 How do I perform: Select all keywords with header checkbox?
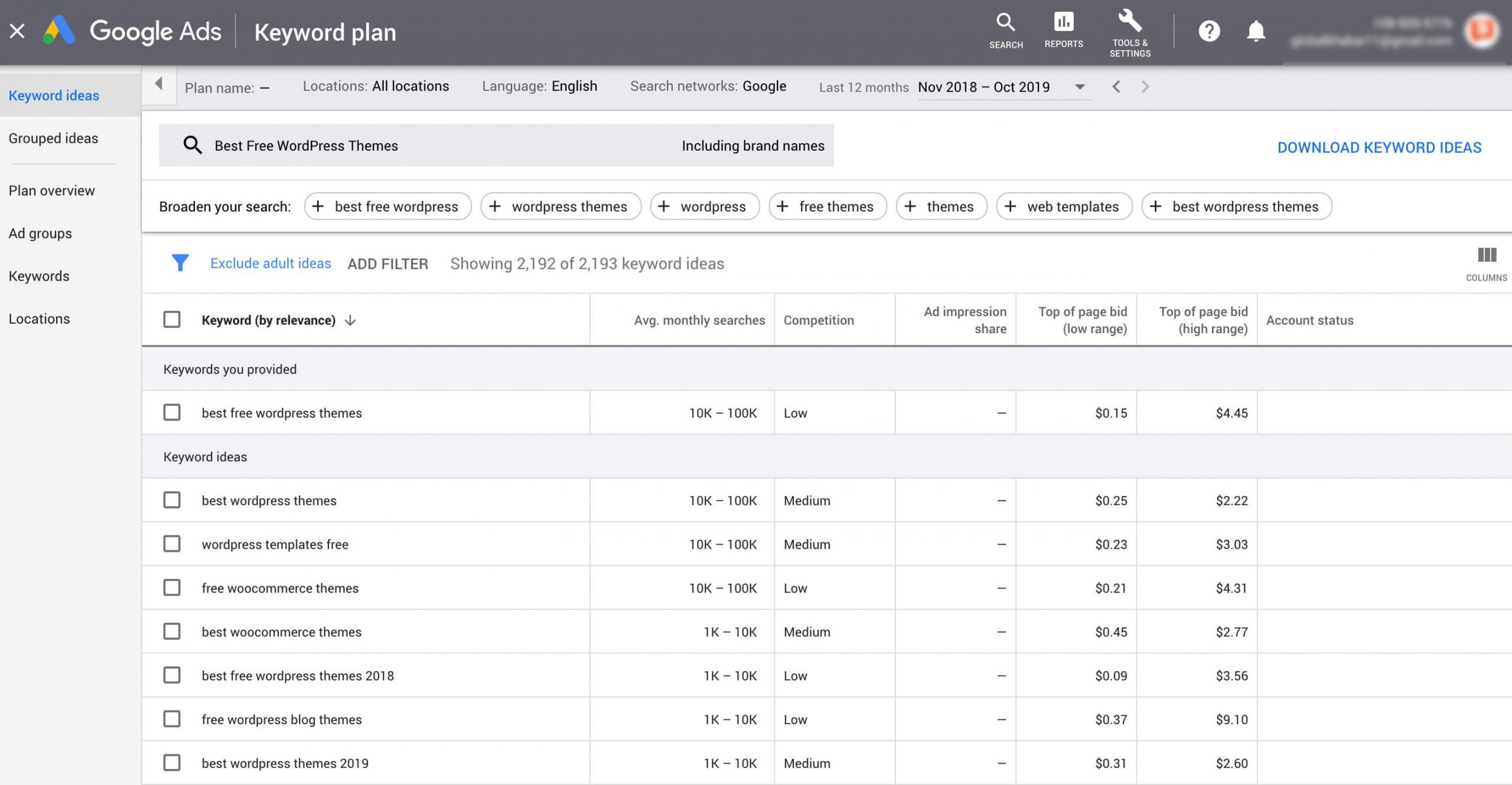(172, 319)
